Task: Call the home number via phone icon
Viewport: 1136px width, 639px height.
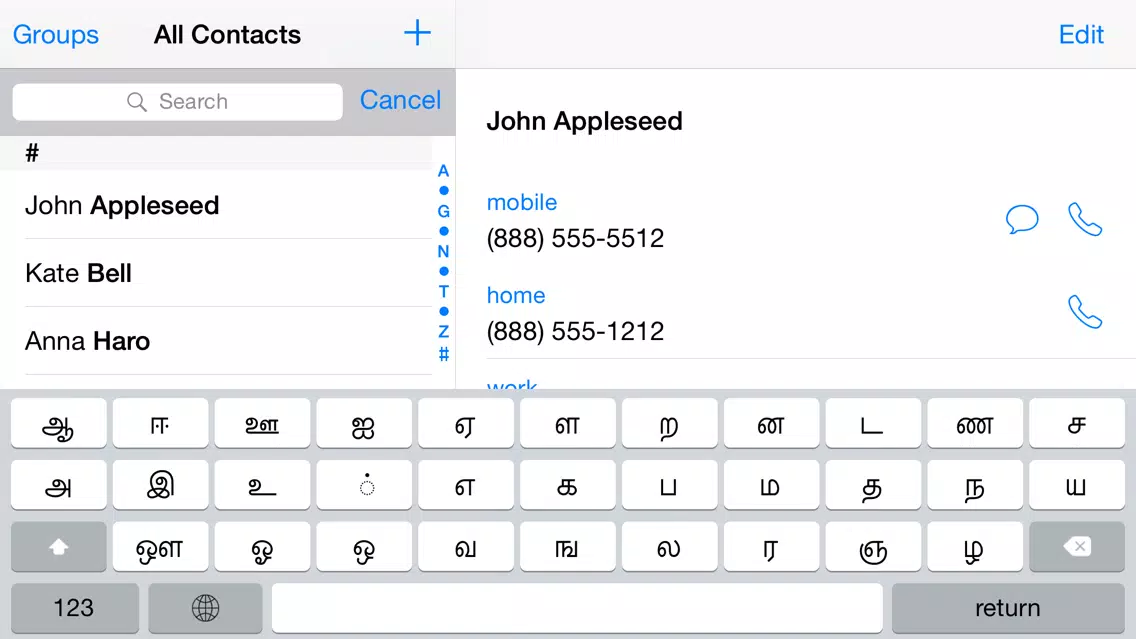Action: [1085, 312]
